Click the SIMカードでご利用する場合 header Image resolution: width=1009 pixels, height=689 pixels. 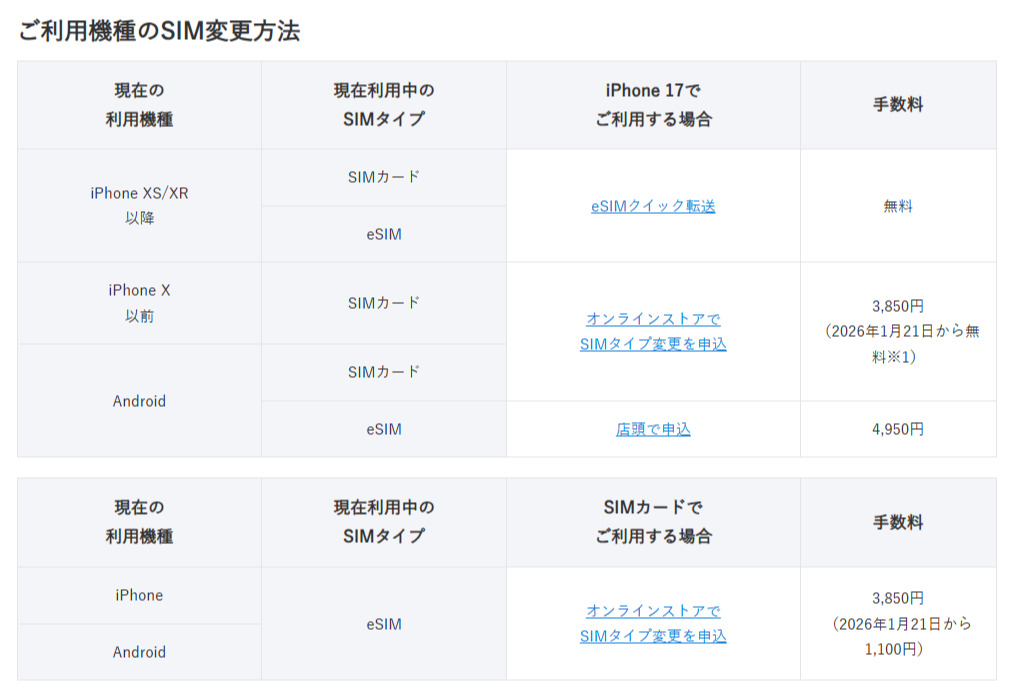tap(653, 522)
